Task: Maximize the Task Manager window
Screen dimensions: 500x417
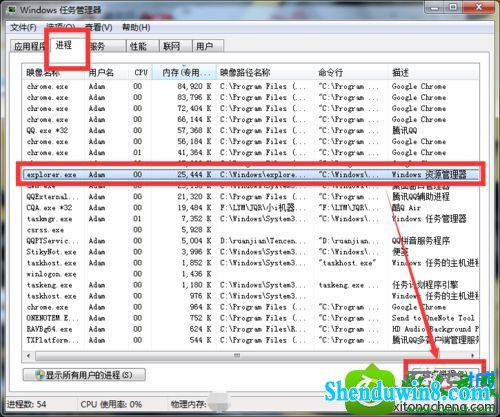Action: (x=453, y=7)
